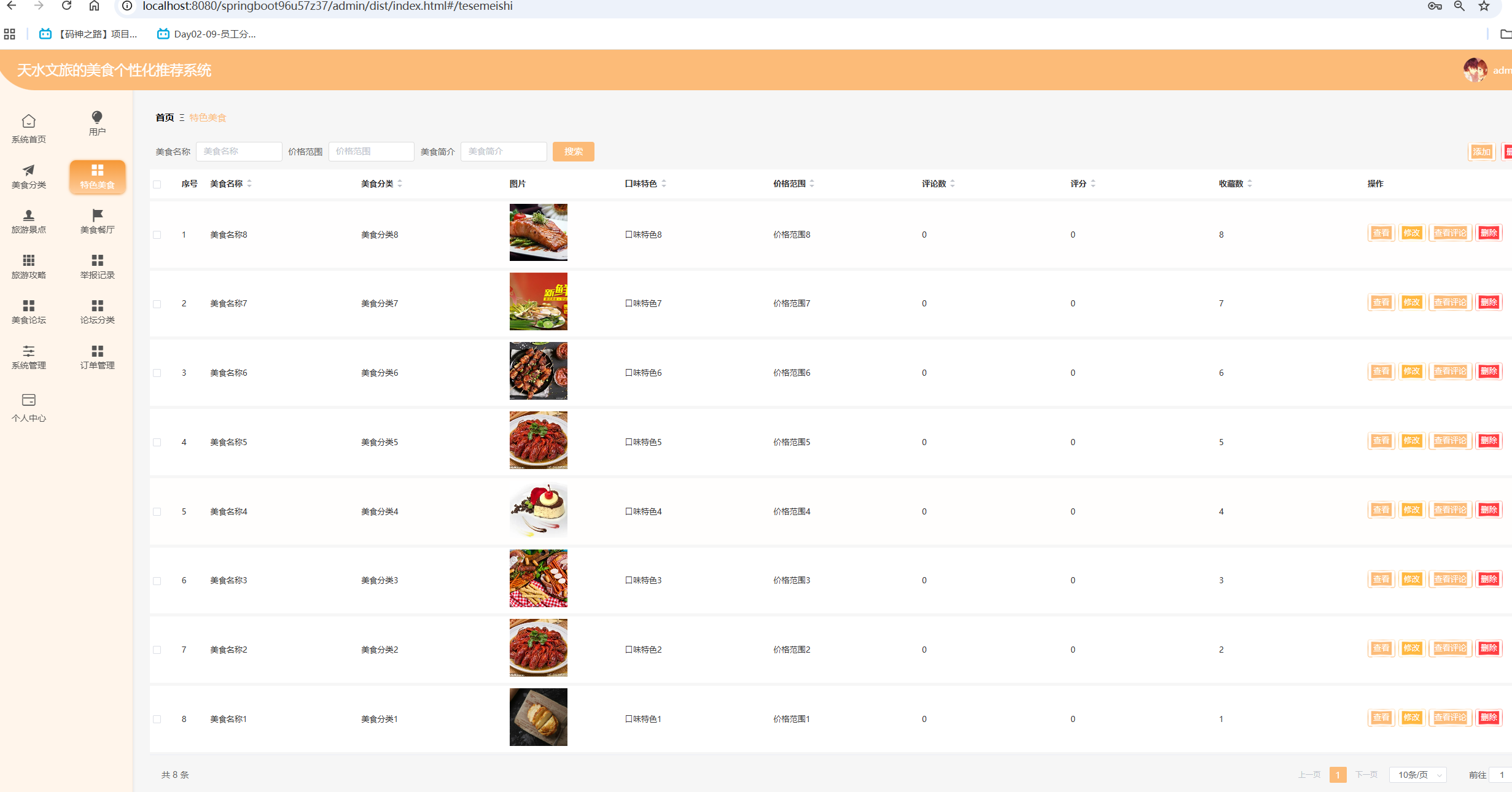This screenshot has width=1512, height=792.
Task: Sort the table by 美食名称 column
Action: 249,184
